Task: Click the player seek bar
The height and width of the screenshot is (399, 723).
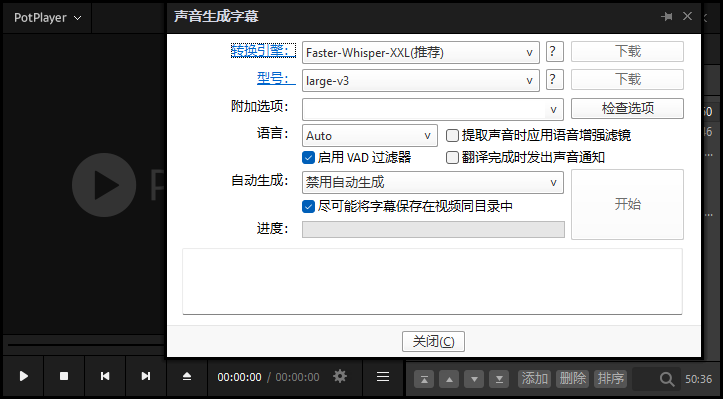Action: point(86,345)
